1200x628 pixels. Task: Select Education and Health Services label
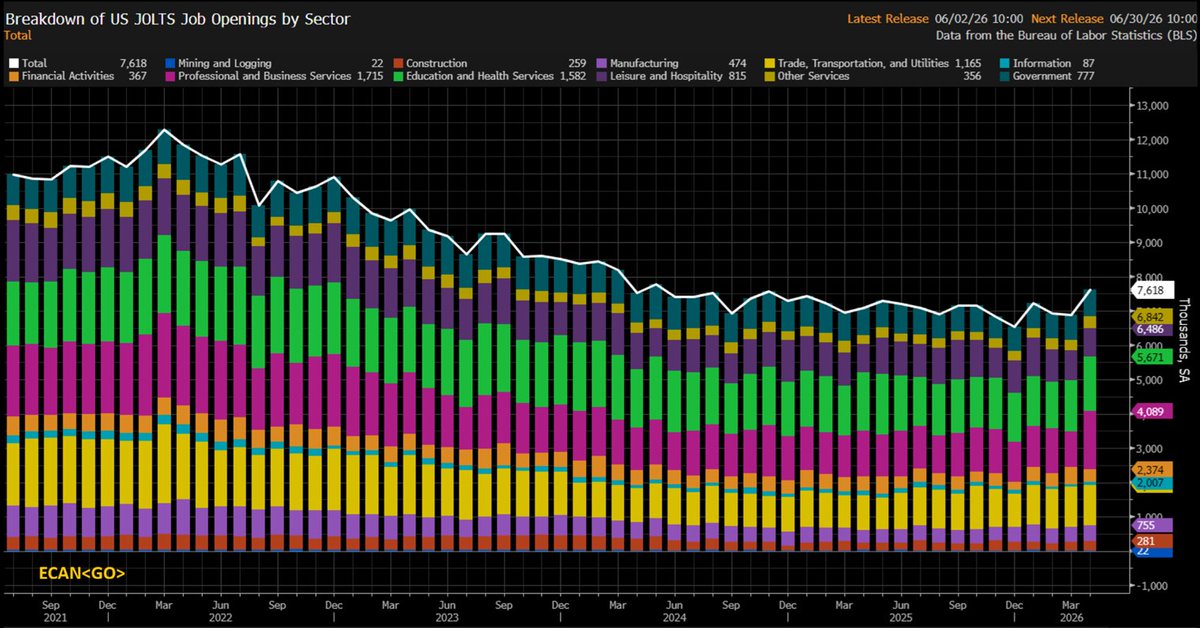[x=480, y=76]
